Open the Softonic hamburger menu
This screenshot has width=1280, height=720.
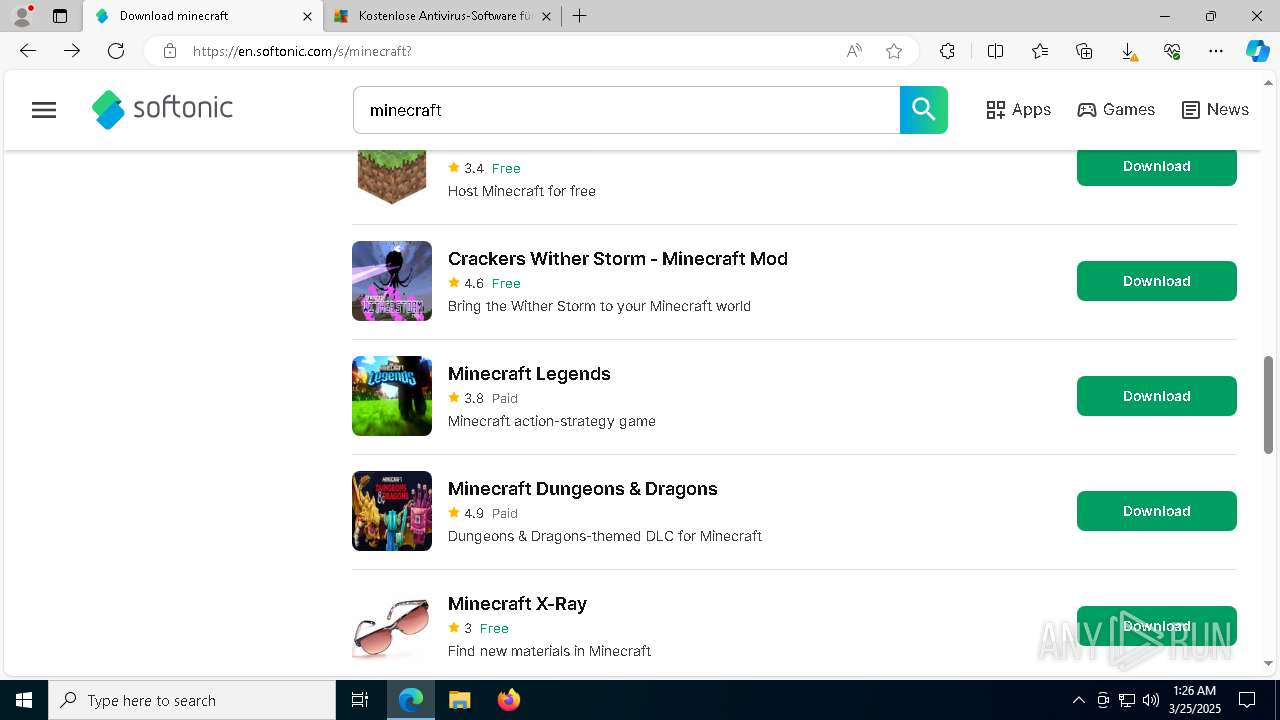coord(44,110)
